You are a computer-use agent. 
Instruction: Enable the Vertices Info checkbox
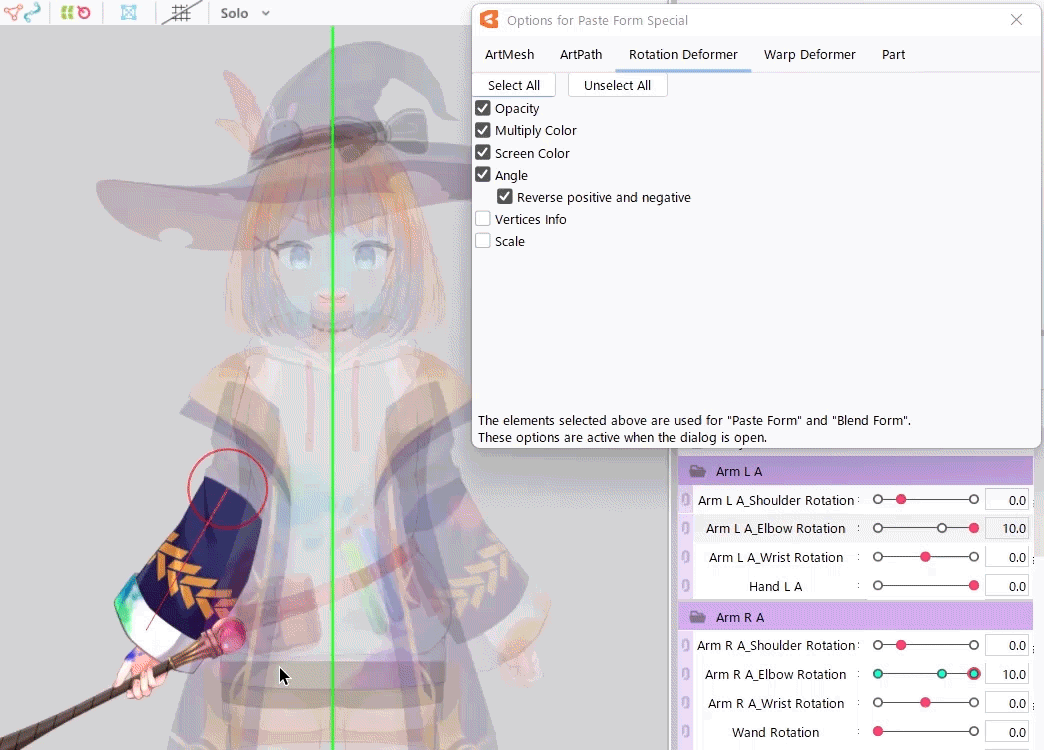pyautogui.click(x=483, y=219)
